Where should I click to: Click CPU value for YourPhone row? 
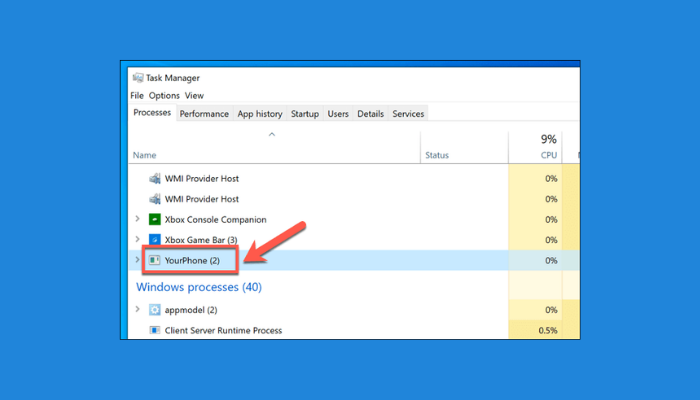coord(551,261)
